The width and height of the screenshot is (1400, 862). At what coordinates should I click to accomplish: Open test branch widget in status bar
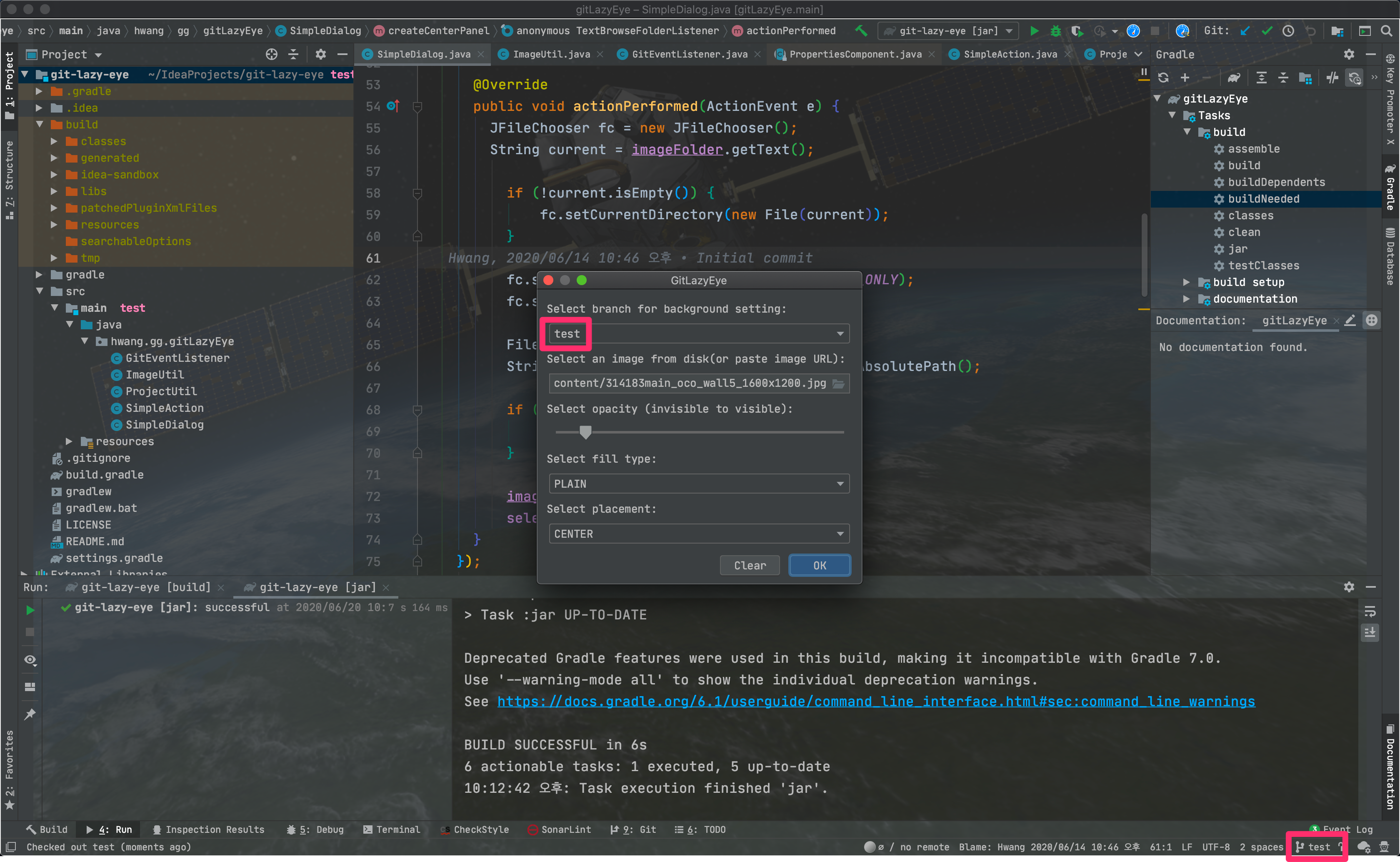pos(1317,847)
